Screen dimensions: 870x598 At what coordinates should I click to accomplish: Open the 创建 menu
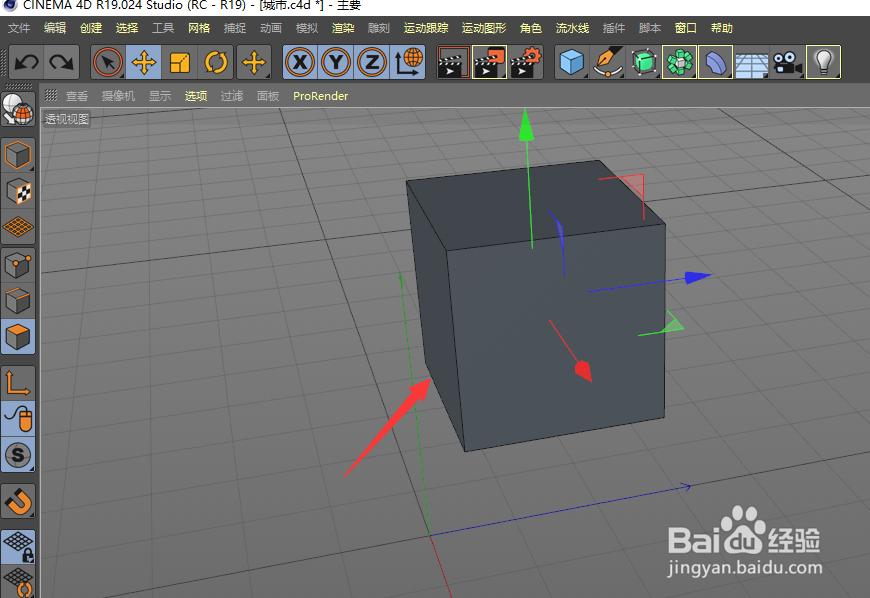[91, 28]
